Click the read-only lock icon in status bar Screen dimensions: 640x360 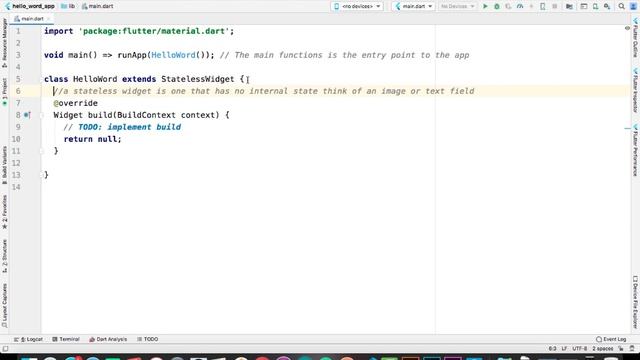[x=621, y=349]
